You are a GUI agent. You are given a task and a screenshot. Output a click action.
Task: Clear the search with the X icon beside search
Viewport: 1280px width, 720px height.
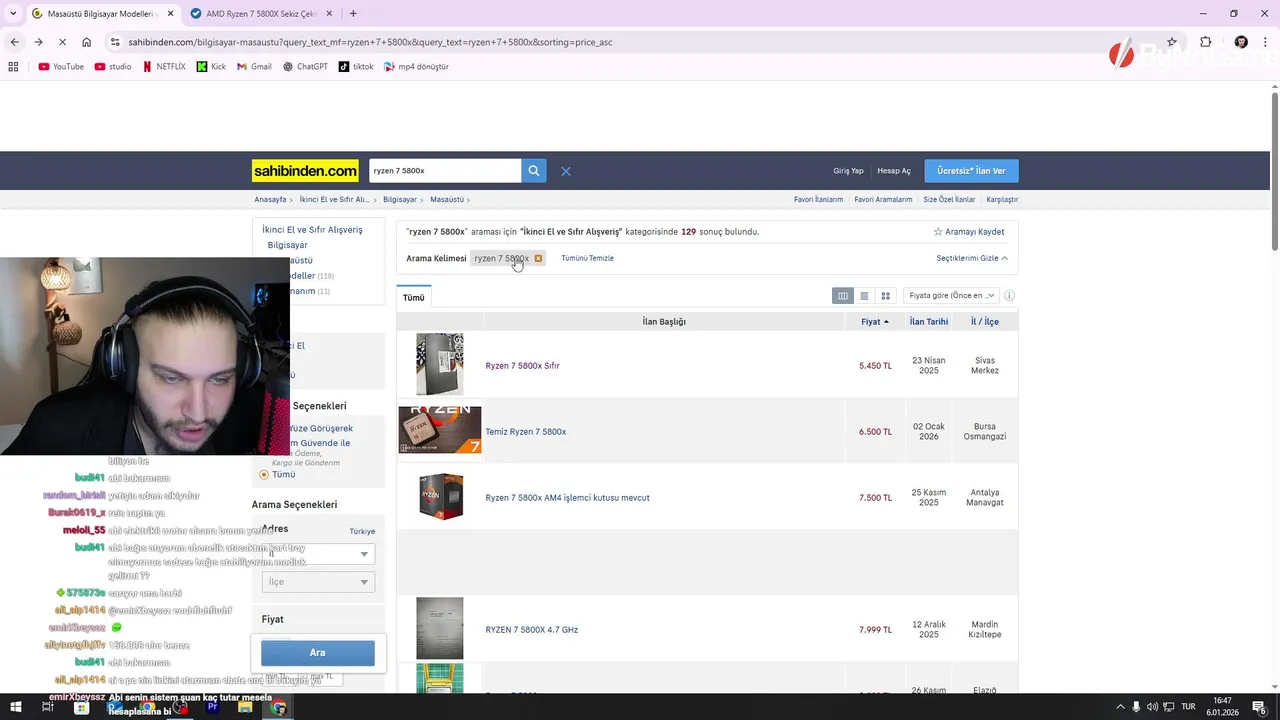(x=566, y=171)
